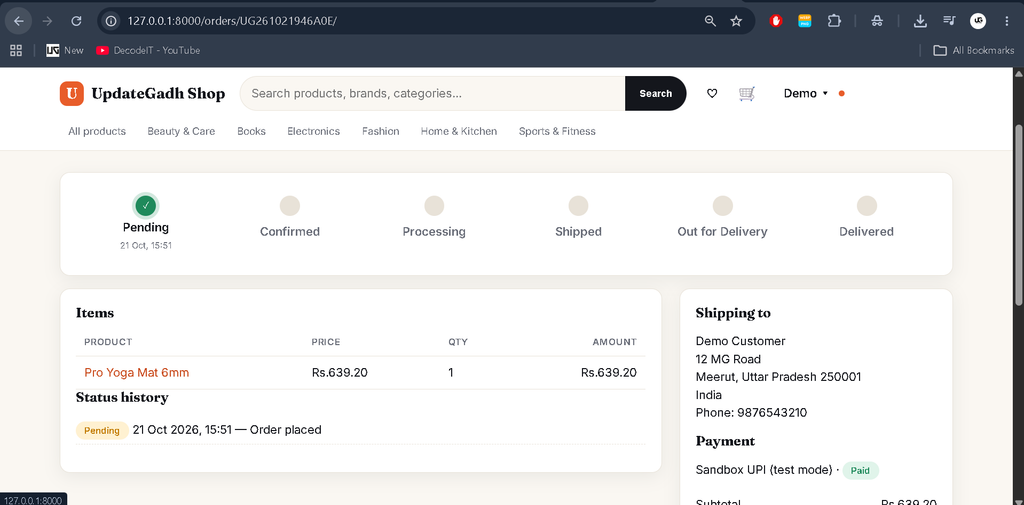
Task: Bookmark this page with the star icon
Action: (x=736, y=21)
